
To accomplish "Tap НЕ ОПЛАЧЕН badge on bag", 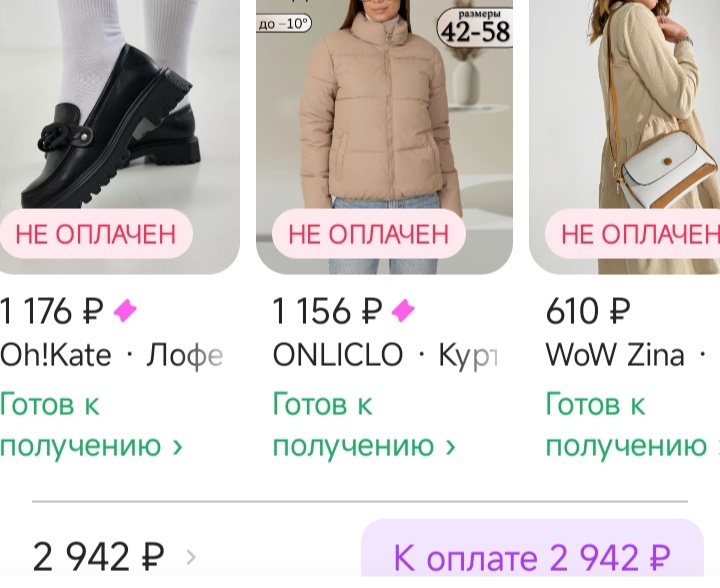I will click(633, 234).
